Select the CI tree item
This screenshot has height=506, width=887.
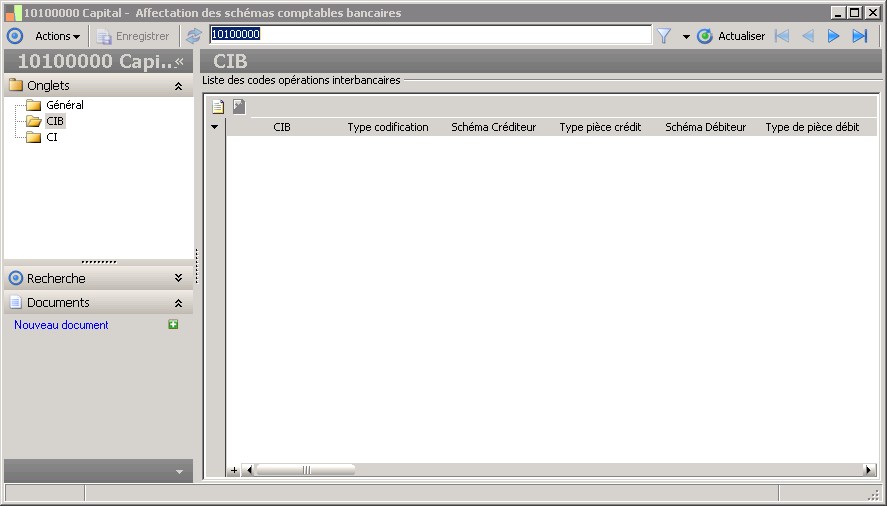pyautogui.click(x=51, y=137)
